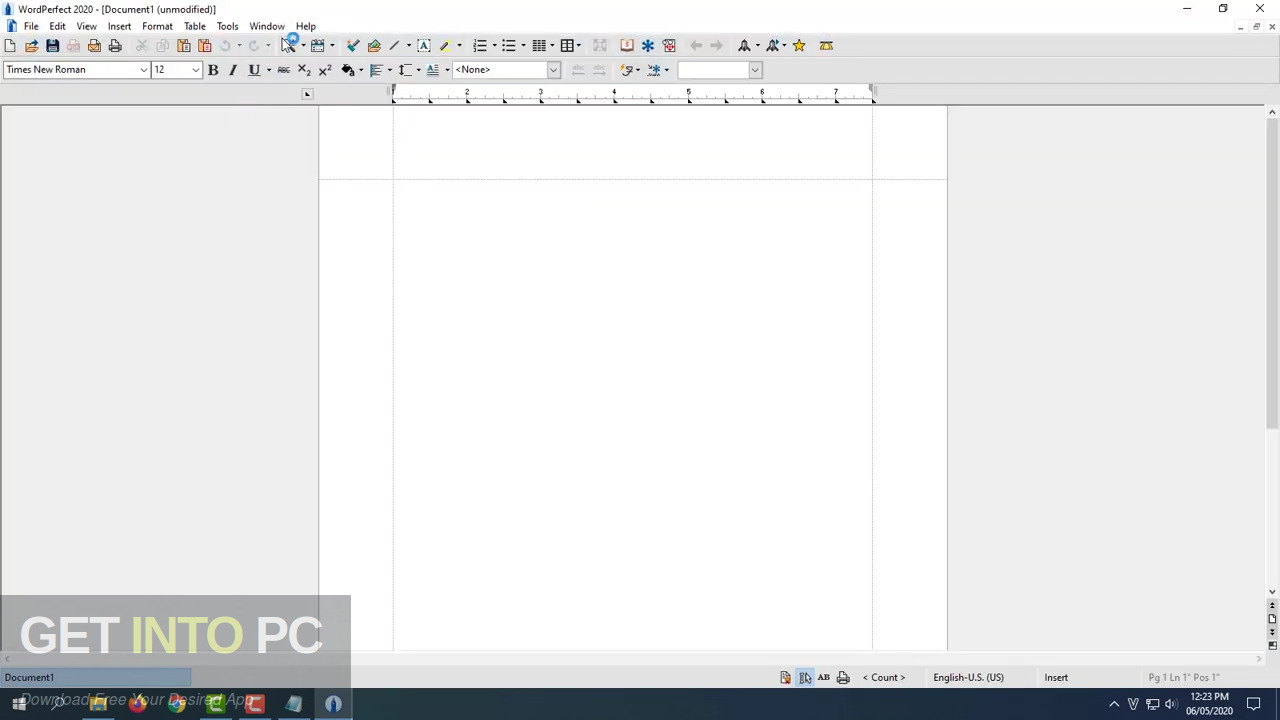Click the font color paint bucket icon
Screen dimensions: 1280x720
[347, 70]
